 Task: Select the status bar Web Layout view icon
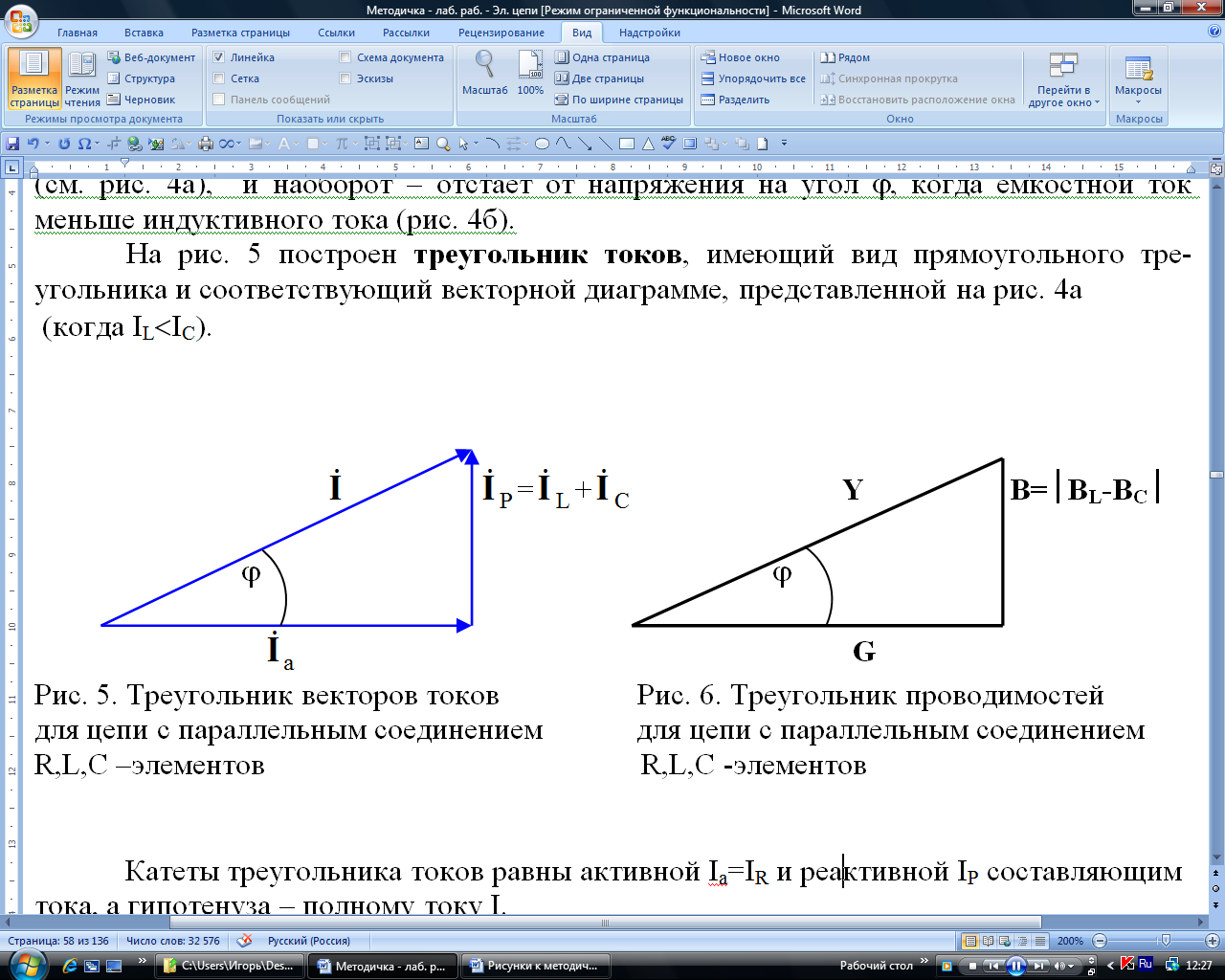click(1004, 941)
